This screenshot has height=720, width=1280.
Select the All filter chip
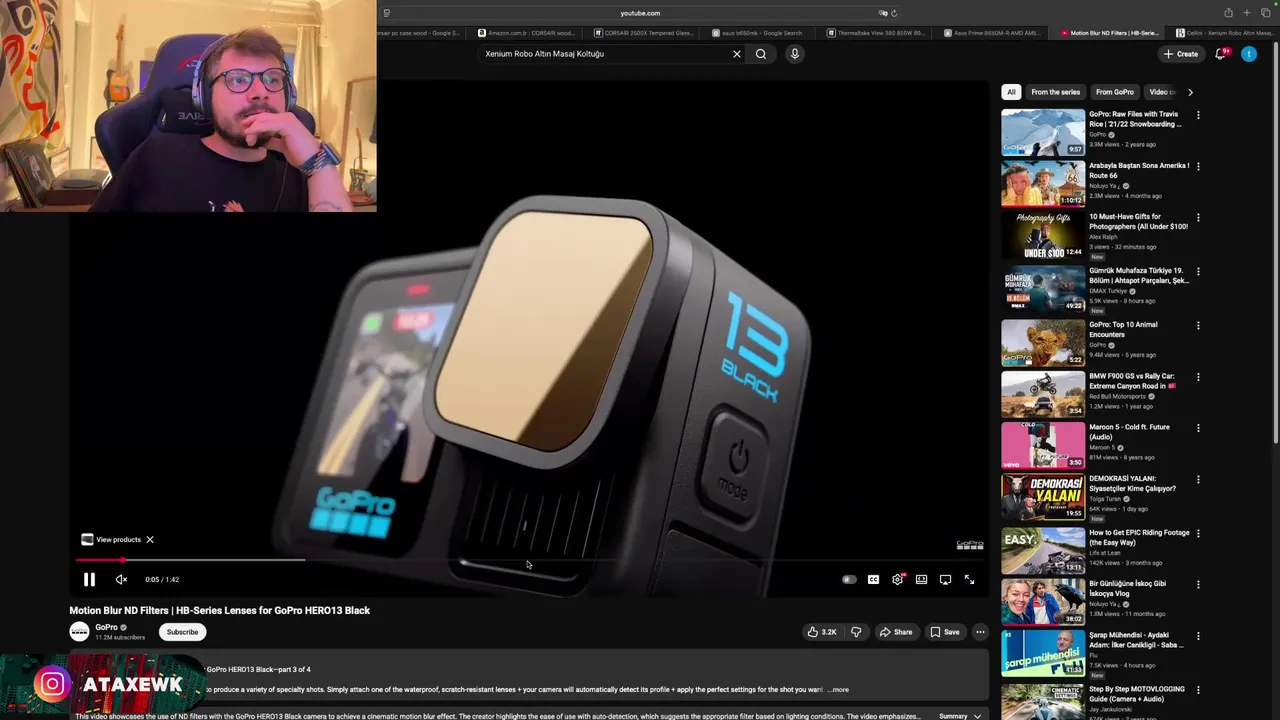(x=1011, y=92)
